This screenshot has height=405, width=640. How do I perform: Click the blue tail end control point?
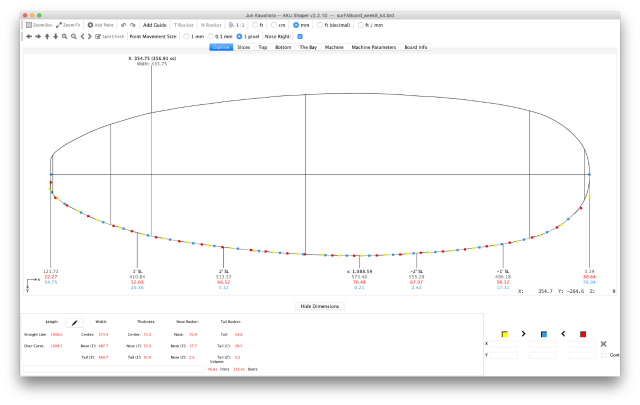click(51, 174)
